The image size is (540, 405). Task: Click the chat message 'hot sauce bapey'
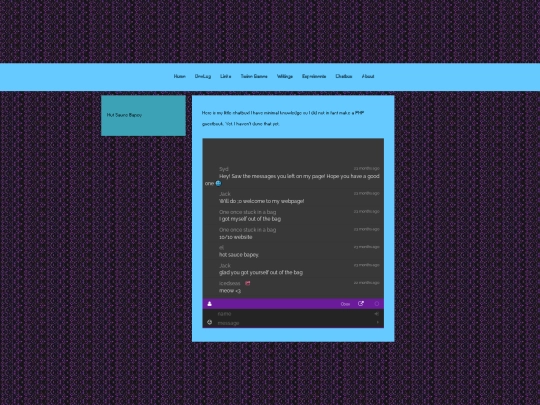coord(239,255)
